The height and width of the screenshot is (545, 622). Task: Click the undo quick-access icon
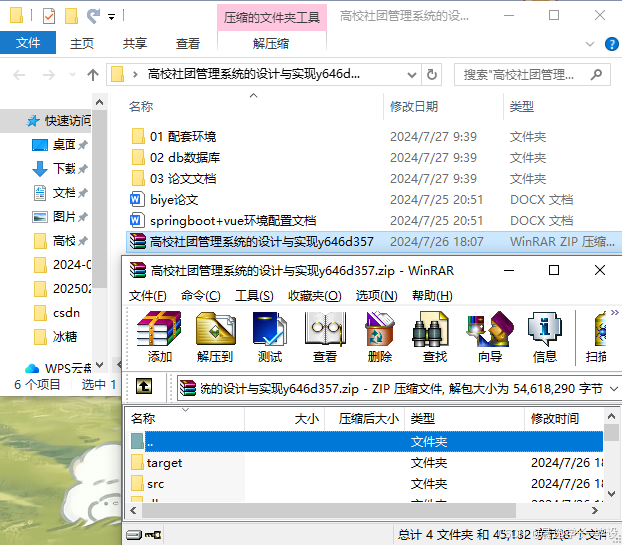click(93, 16)
